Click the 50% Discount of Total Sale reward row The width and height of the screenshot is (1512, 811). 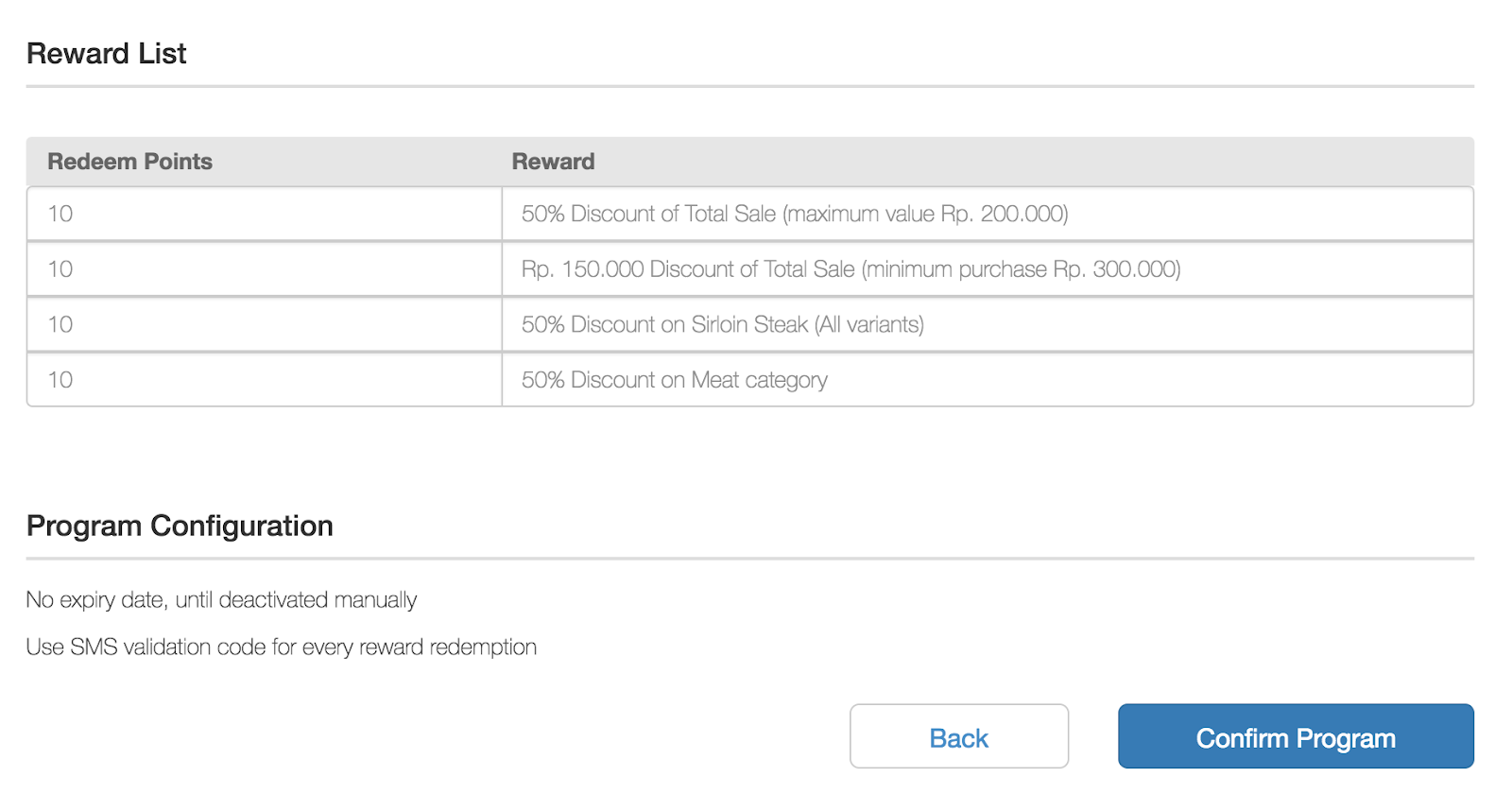[795, 213]
